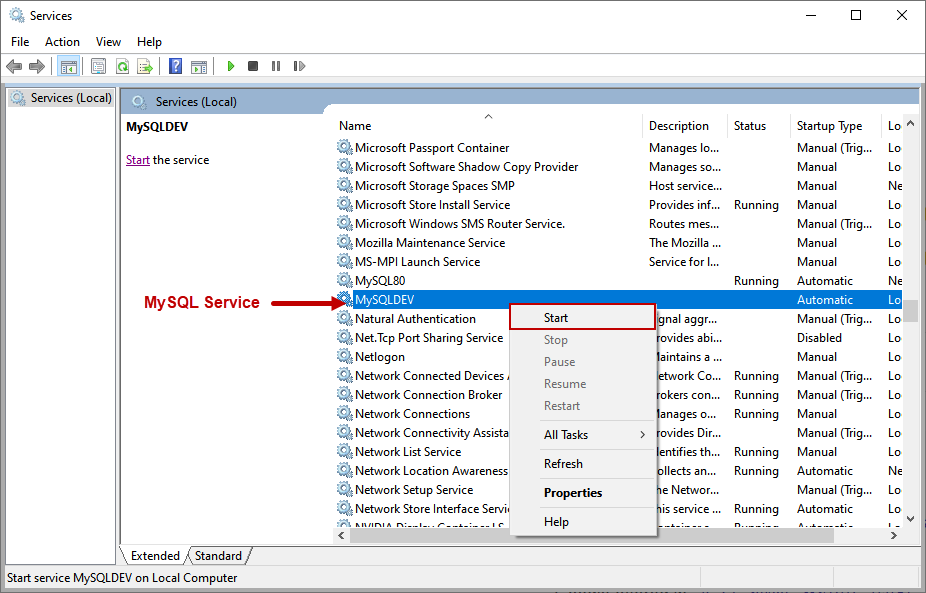The image size is (926, 593).
Task: Sort by the Description column header
Action: pos(685,126)
